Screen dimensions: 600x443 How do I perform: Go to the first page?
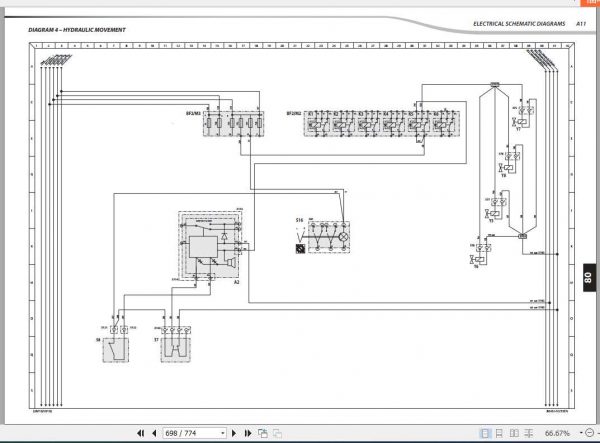click(140, 433)
